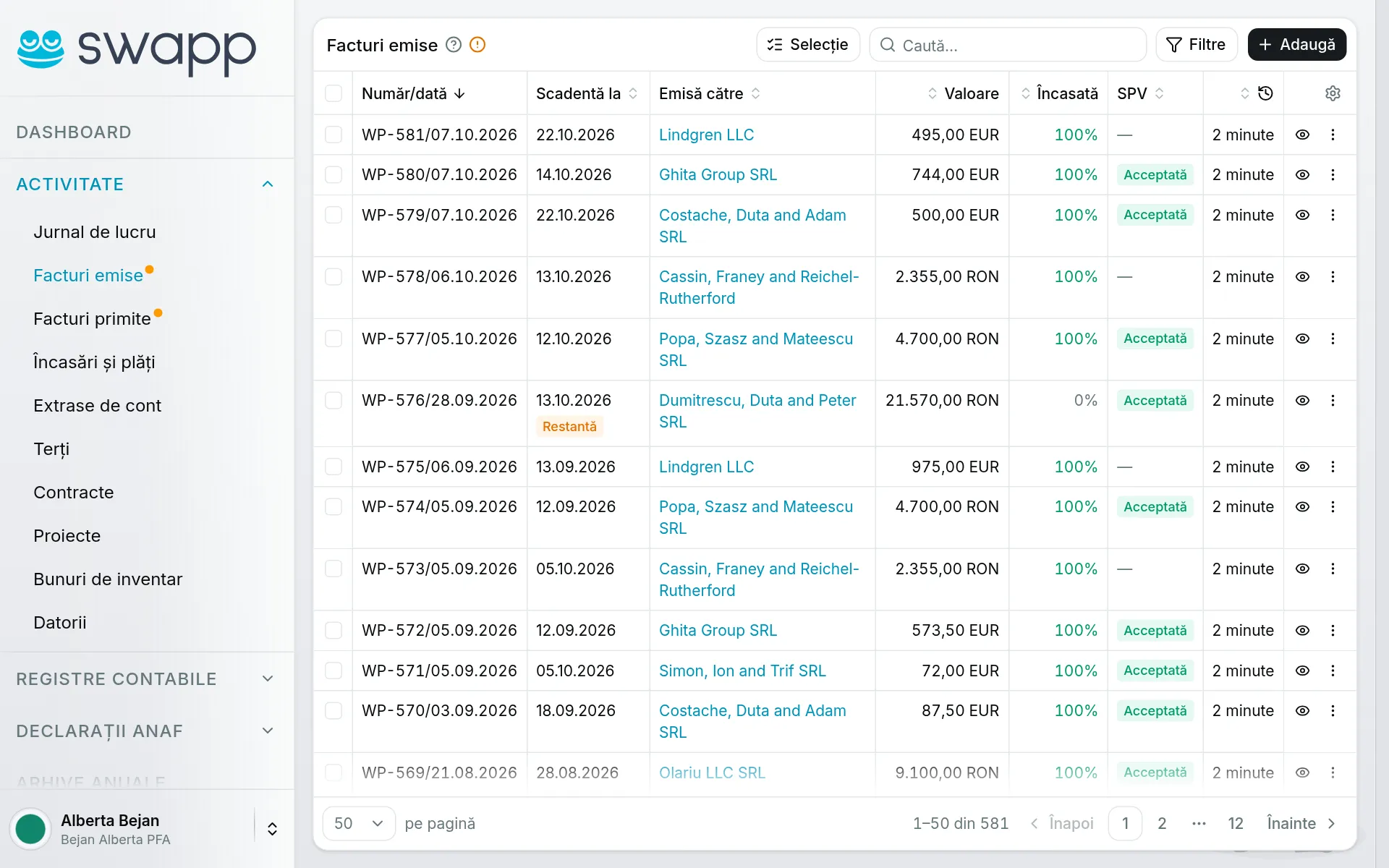The width and height of the screenshot is (1389, 868).
Task: Open row actions menu for WP-576
Action: [x=1333, y=400]
